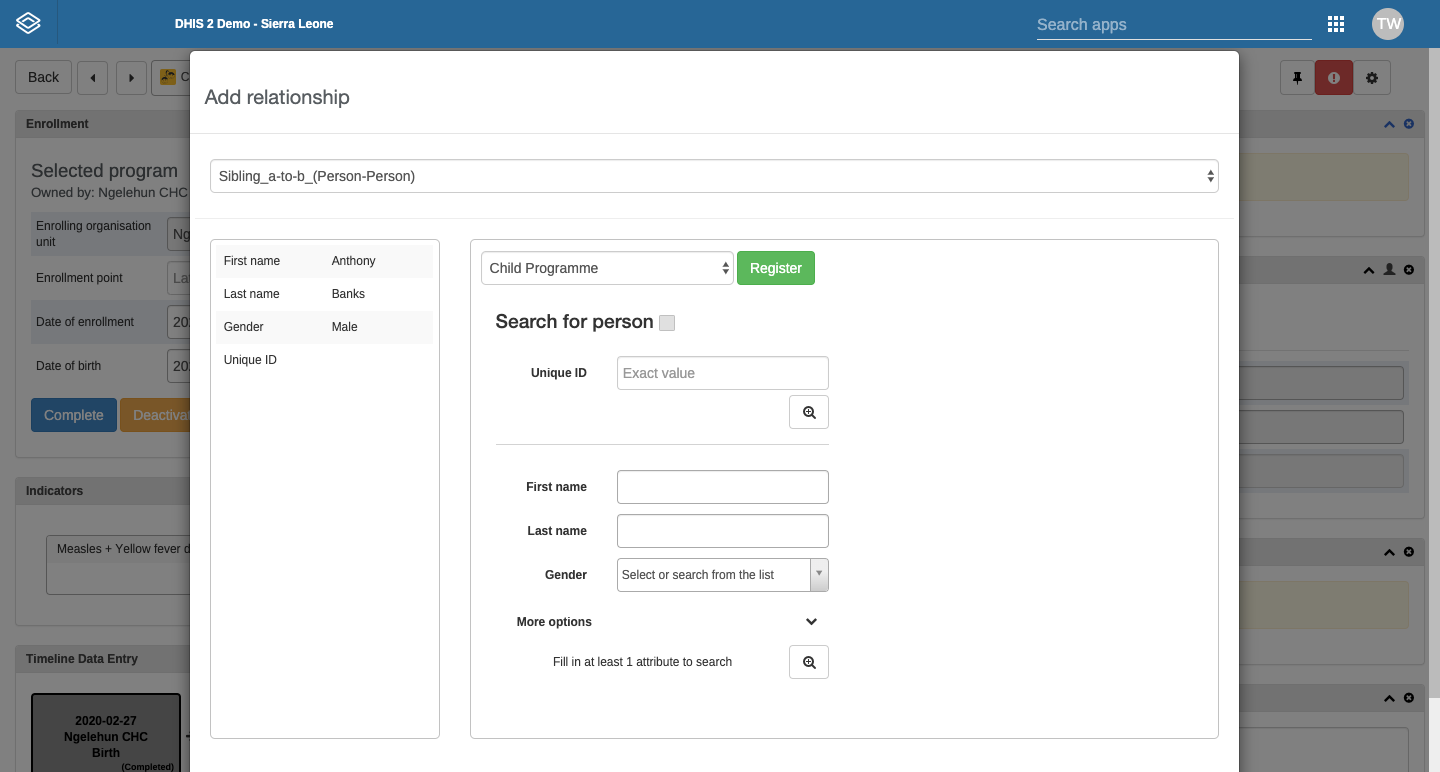Click the 'Add relationship' dialog title
The width and height of the screenshot is (1440, 772).
pos(277,97)
